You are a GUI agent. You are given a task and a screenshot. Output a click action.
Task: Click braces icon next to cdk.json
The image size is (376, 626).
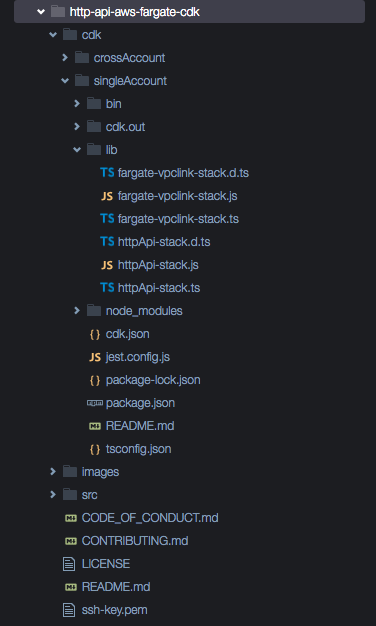tap(95, 334)
